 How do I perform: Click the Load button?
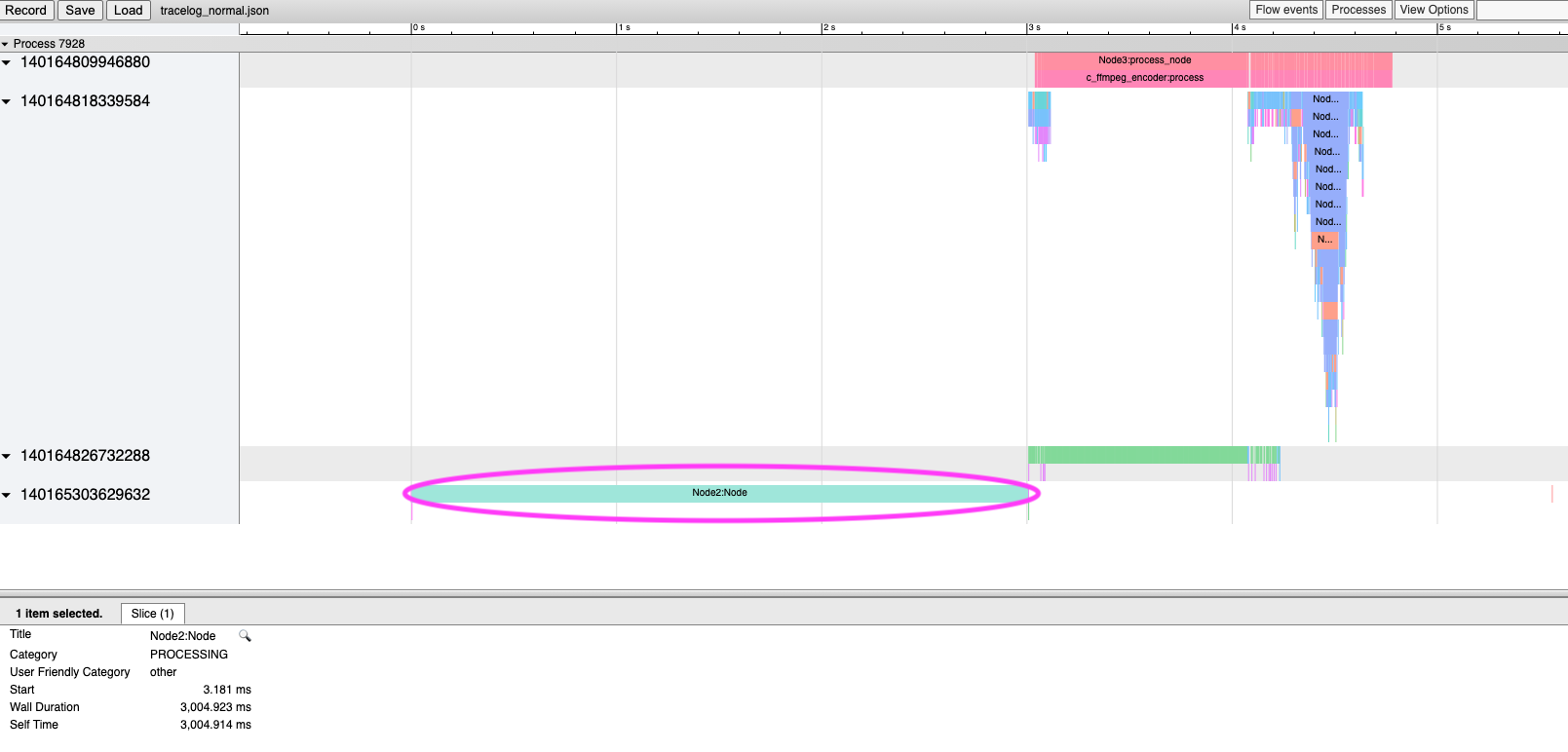click(128, 10)
